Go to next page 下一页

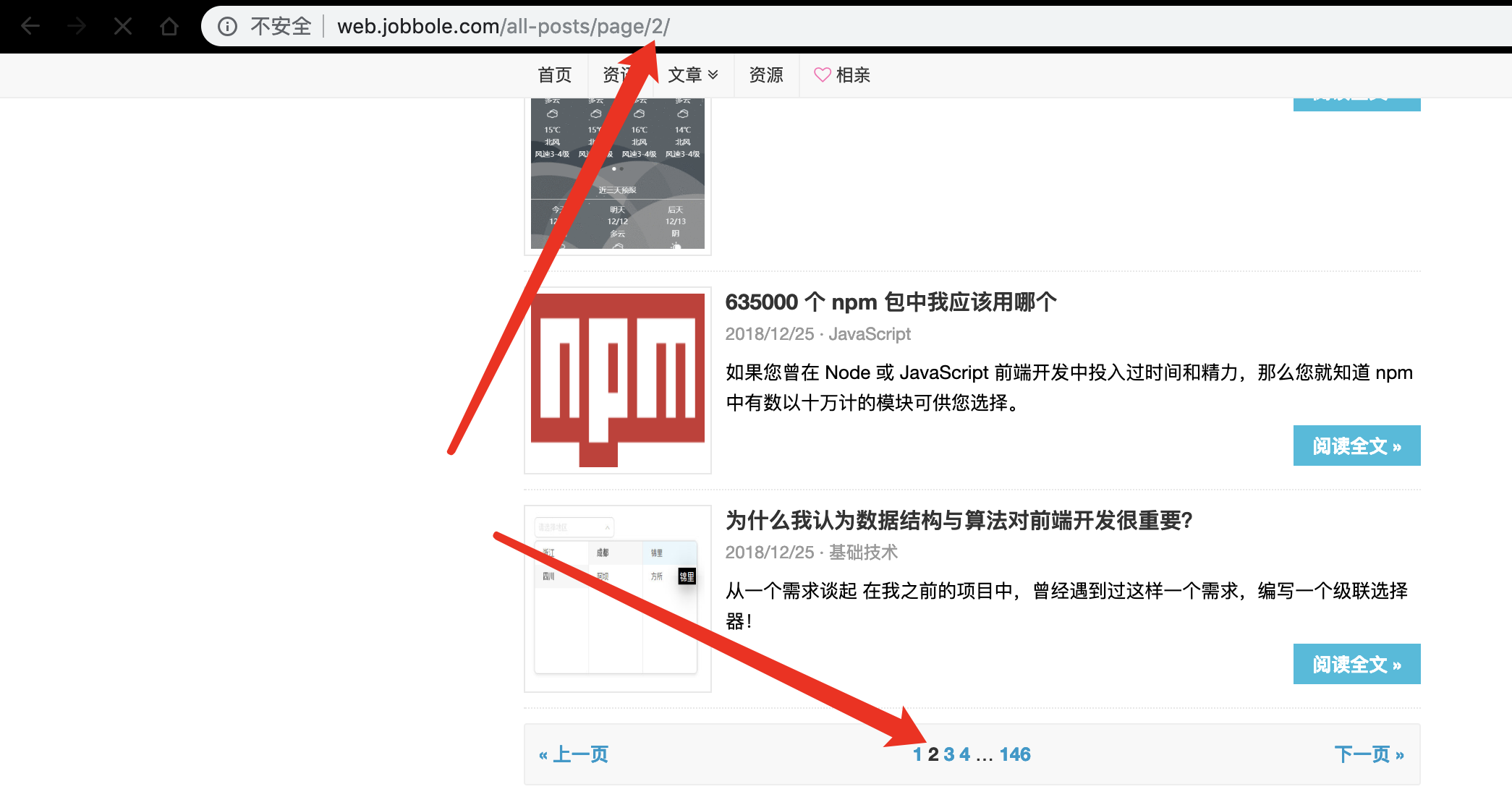coord(1369,755)
